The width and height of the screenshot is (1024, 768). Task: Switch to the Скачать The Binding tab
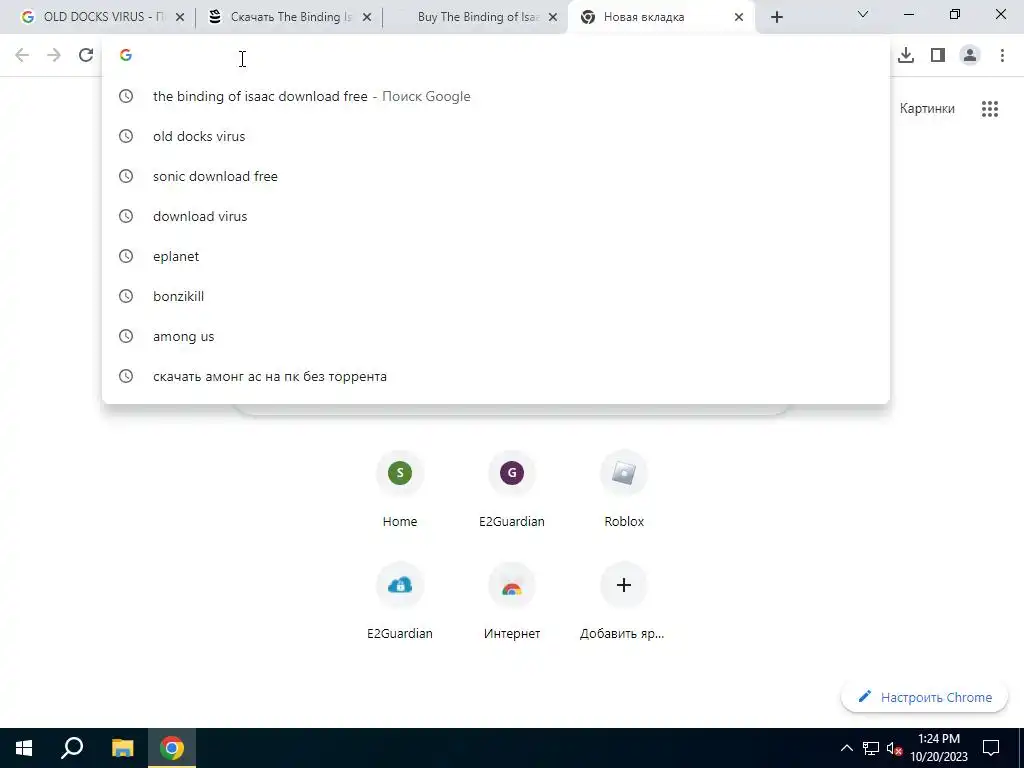[287, 18]
